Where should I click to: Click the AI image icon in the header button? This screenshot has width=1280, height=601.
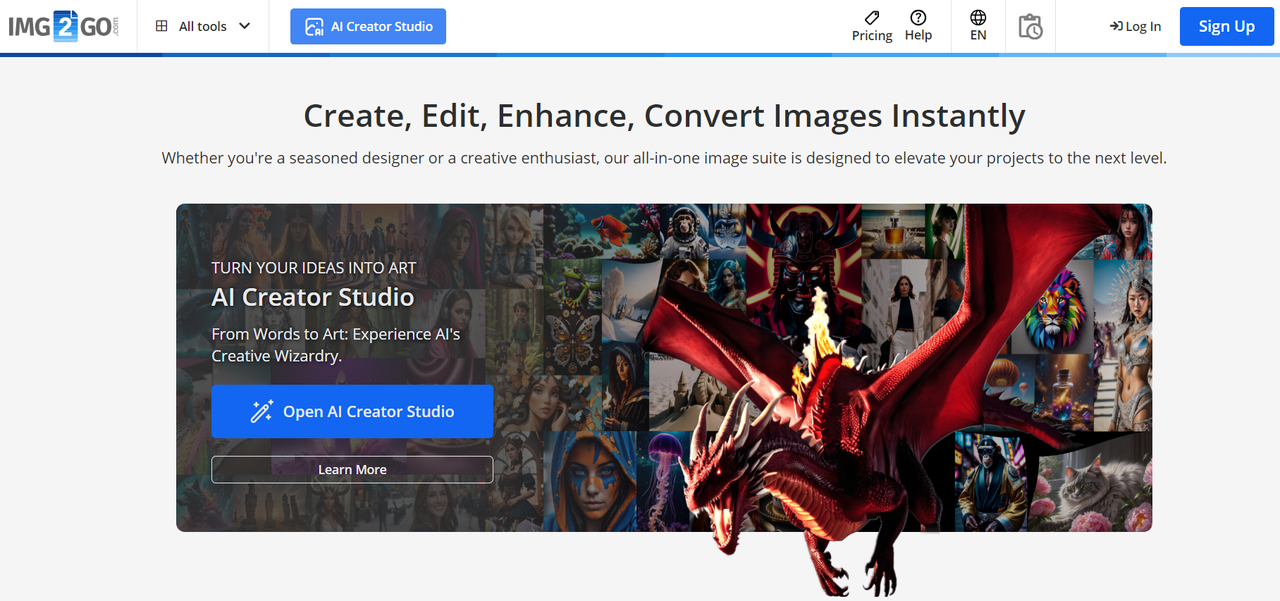coord(314,27)
